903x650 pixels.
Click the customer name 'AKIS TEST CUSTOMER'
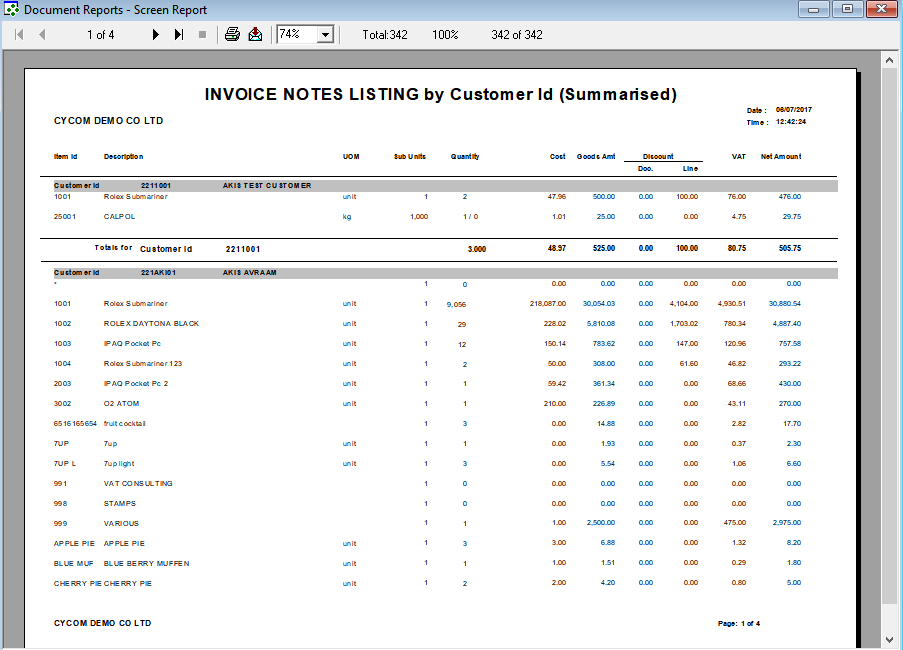coord(267,186)
